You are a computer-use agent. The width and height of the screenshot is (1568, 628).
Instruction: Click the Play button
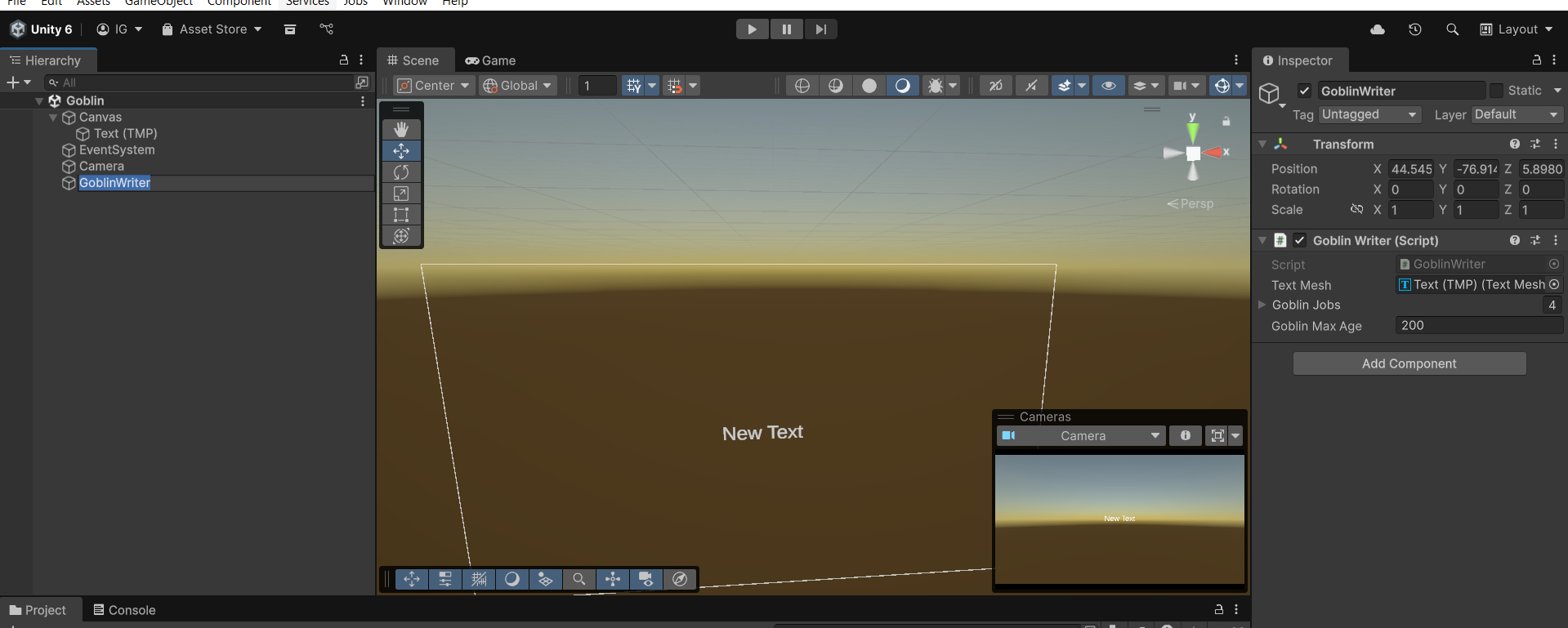pyautogui.click(x=752, y=29)
